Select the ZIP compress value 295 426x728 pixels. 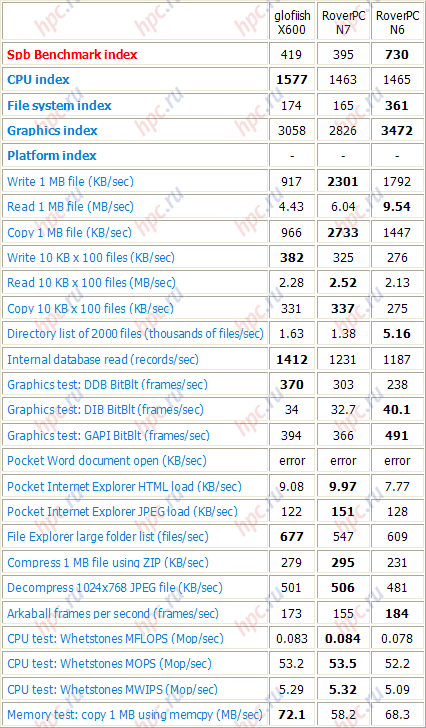343,563
